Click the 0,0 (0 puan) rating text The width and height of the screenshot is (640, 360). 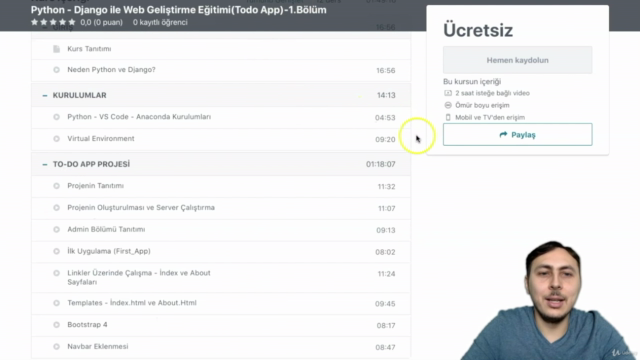(x=101, y=22)
